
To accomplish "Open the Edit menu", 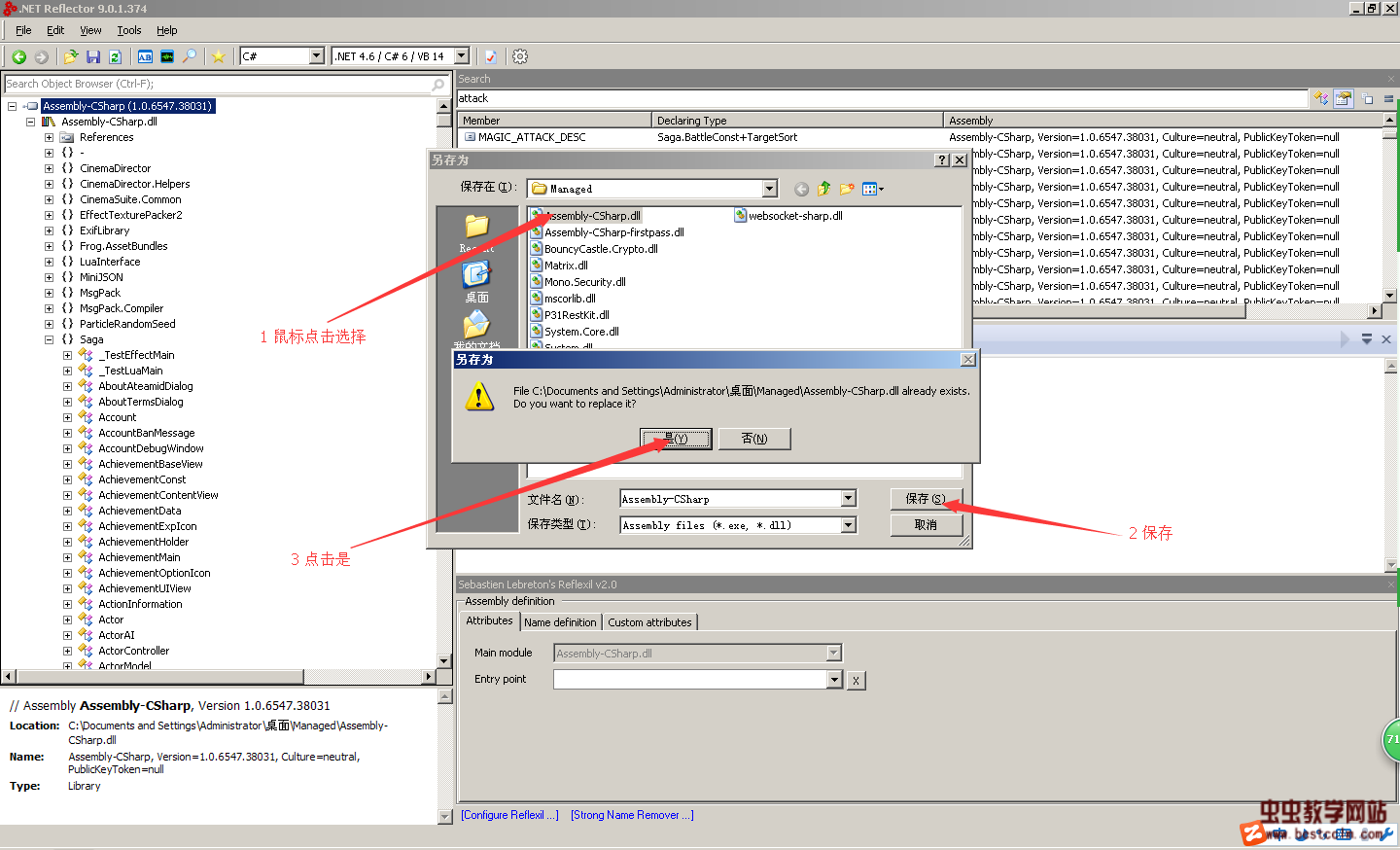I will [x=55, y=30].
